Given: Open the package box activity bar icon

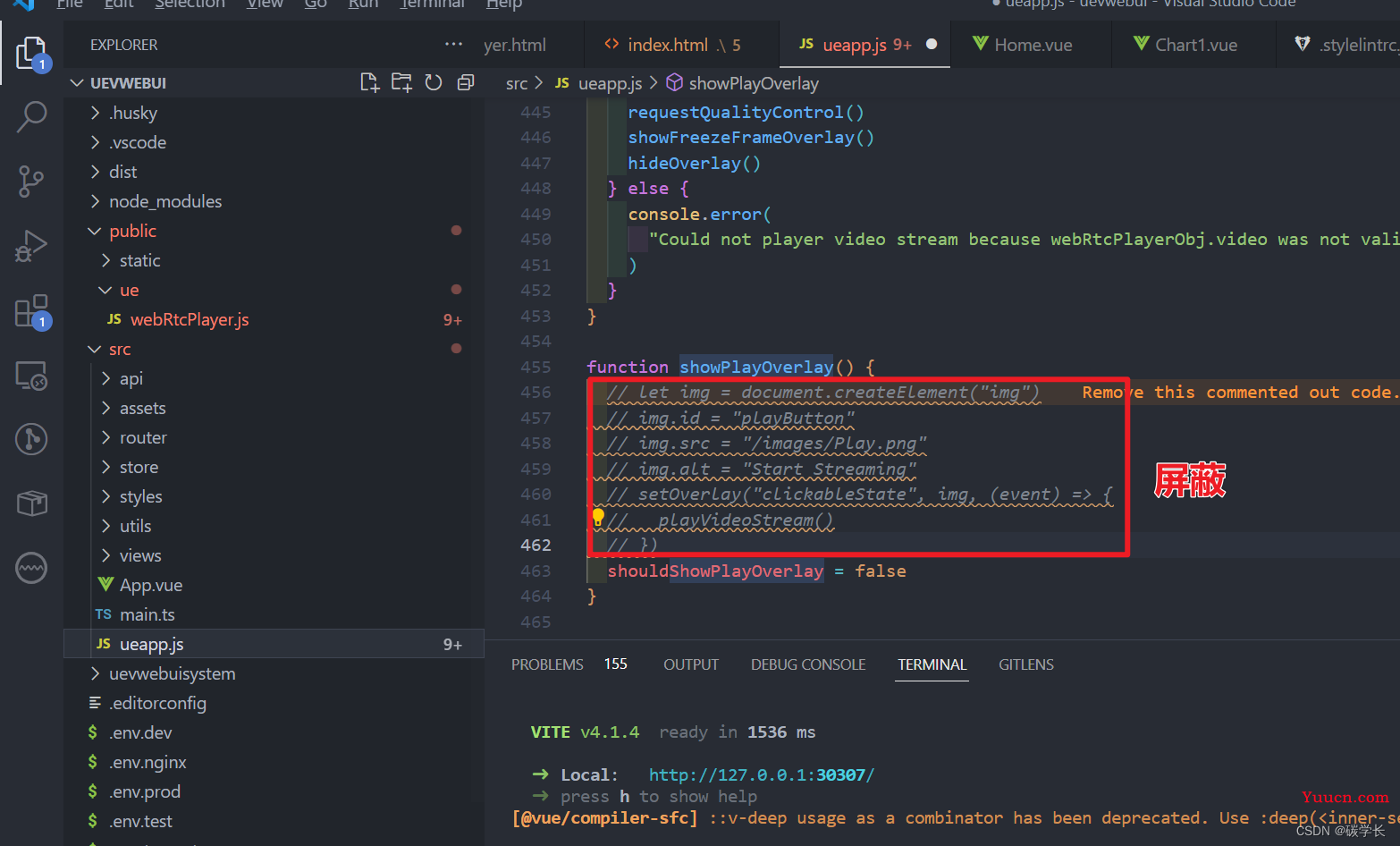Looking at the screenshot, I should 32,503.
